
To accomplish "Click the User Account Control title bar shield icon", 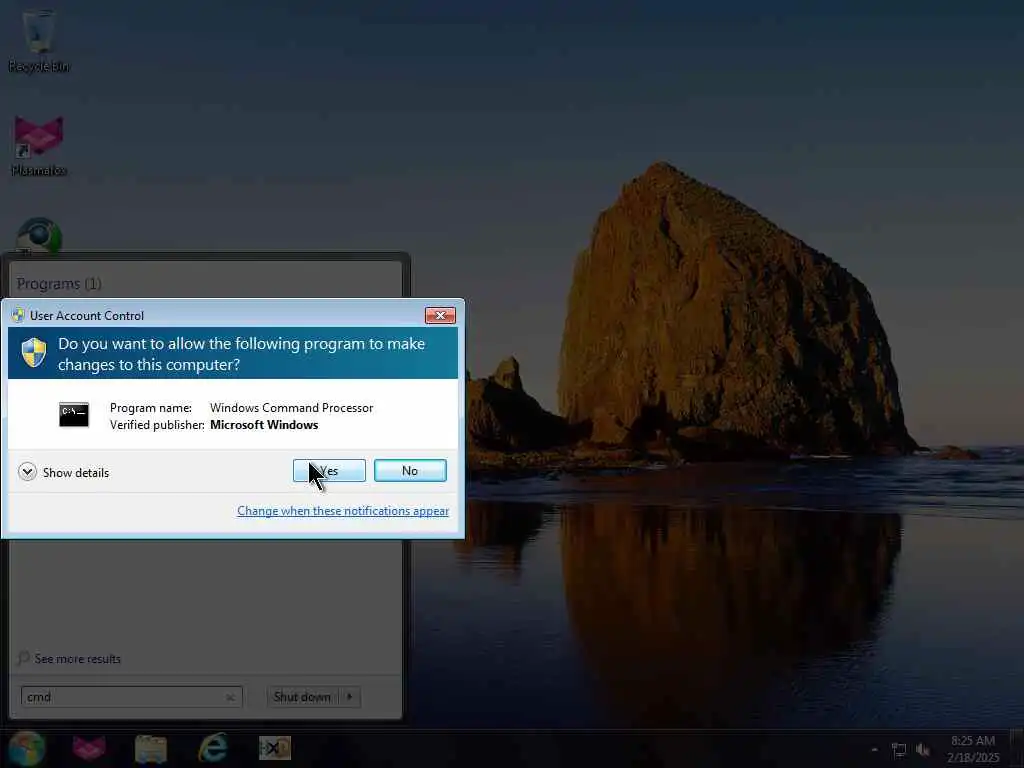I will 18,315.
